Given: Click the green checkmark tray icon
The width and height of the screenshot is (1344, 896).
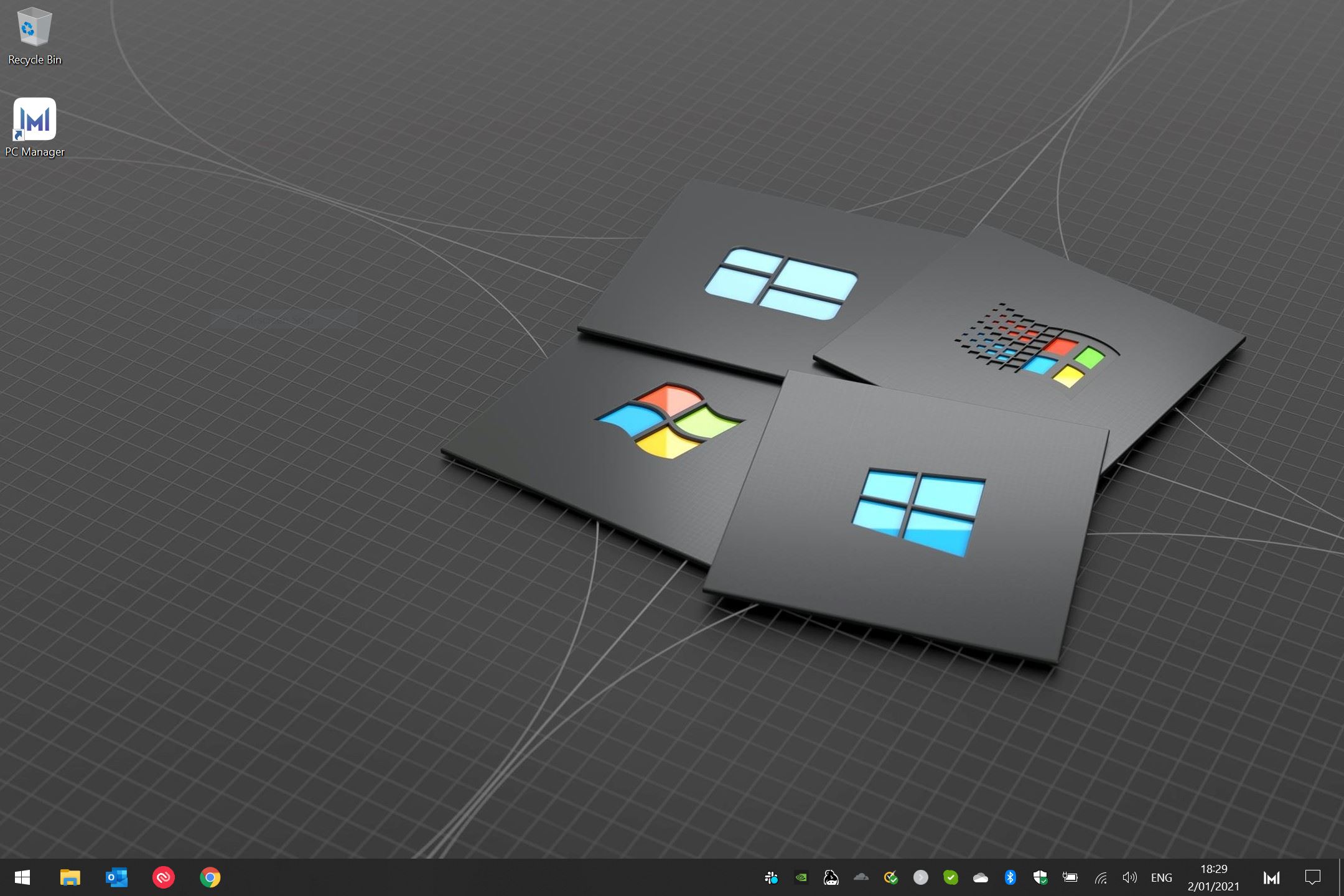Looking at the screenshot, I should click(951, 877).
